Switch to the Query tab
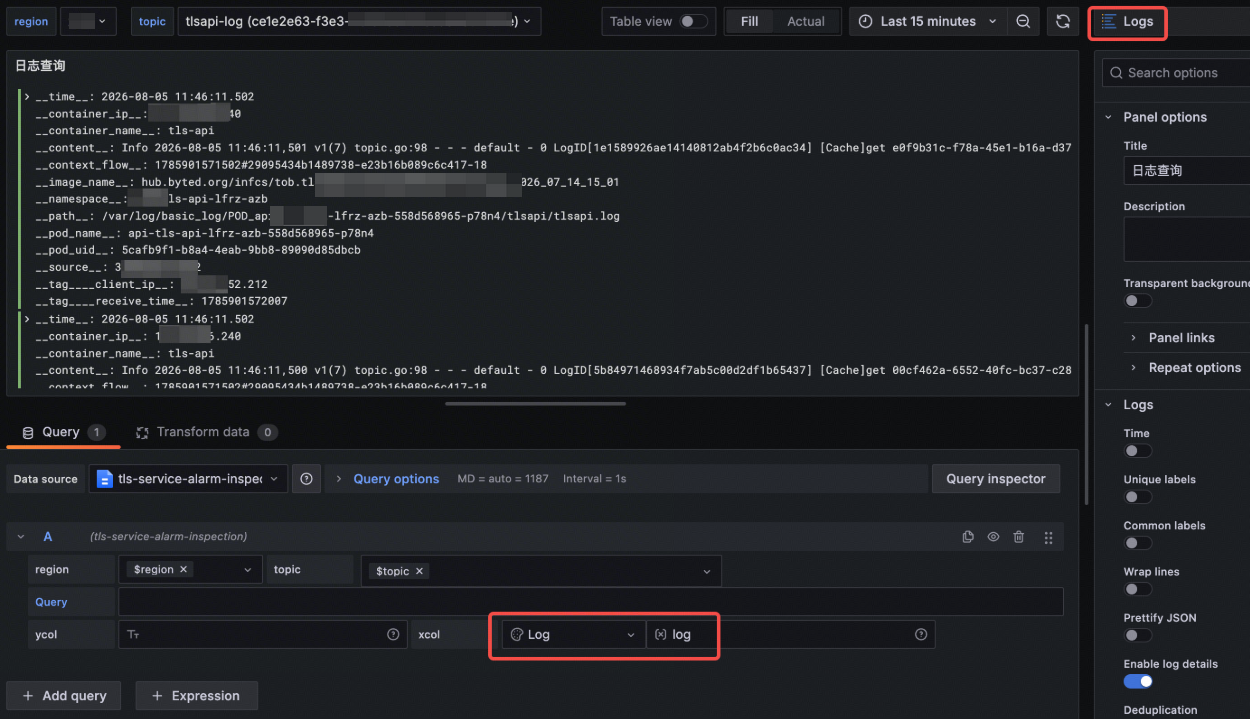The image size is (1250, 719). 63,432
